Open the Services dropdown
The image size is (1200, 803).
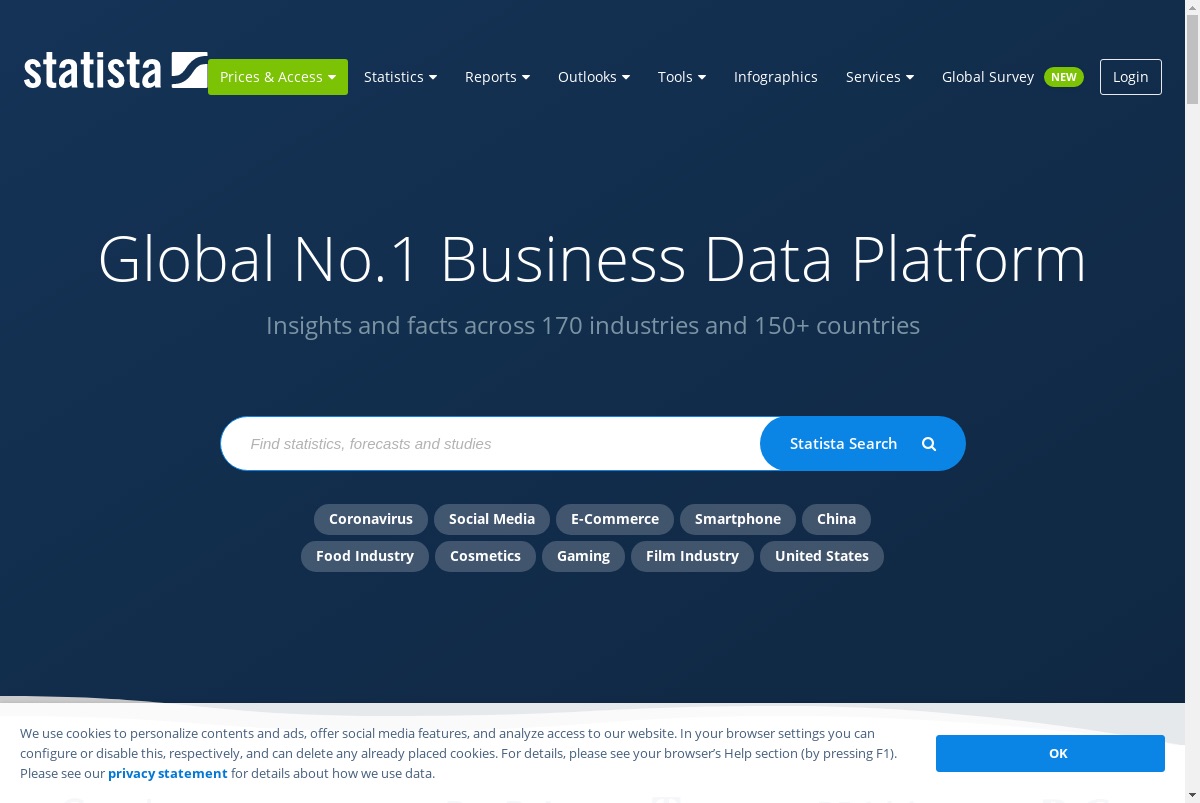click(880, 77)
